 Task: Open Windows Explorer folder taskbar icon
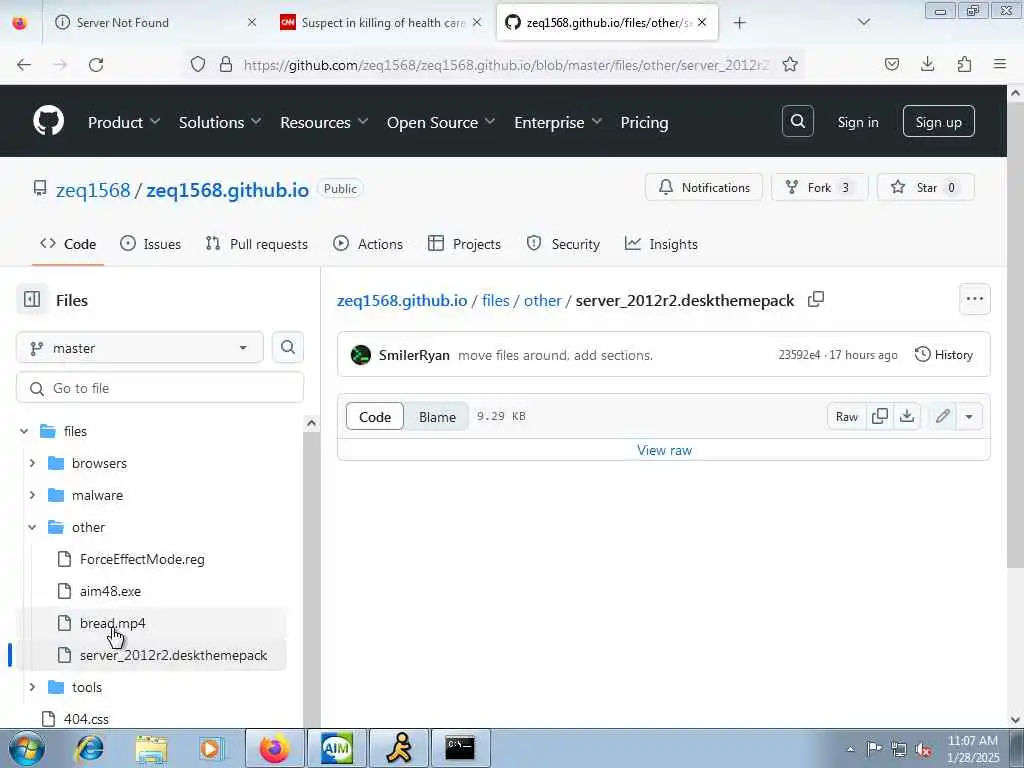coord(152,748)
